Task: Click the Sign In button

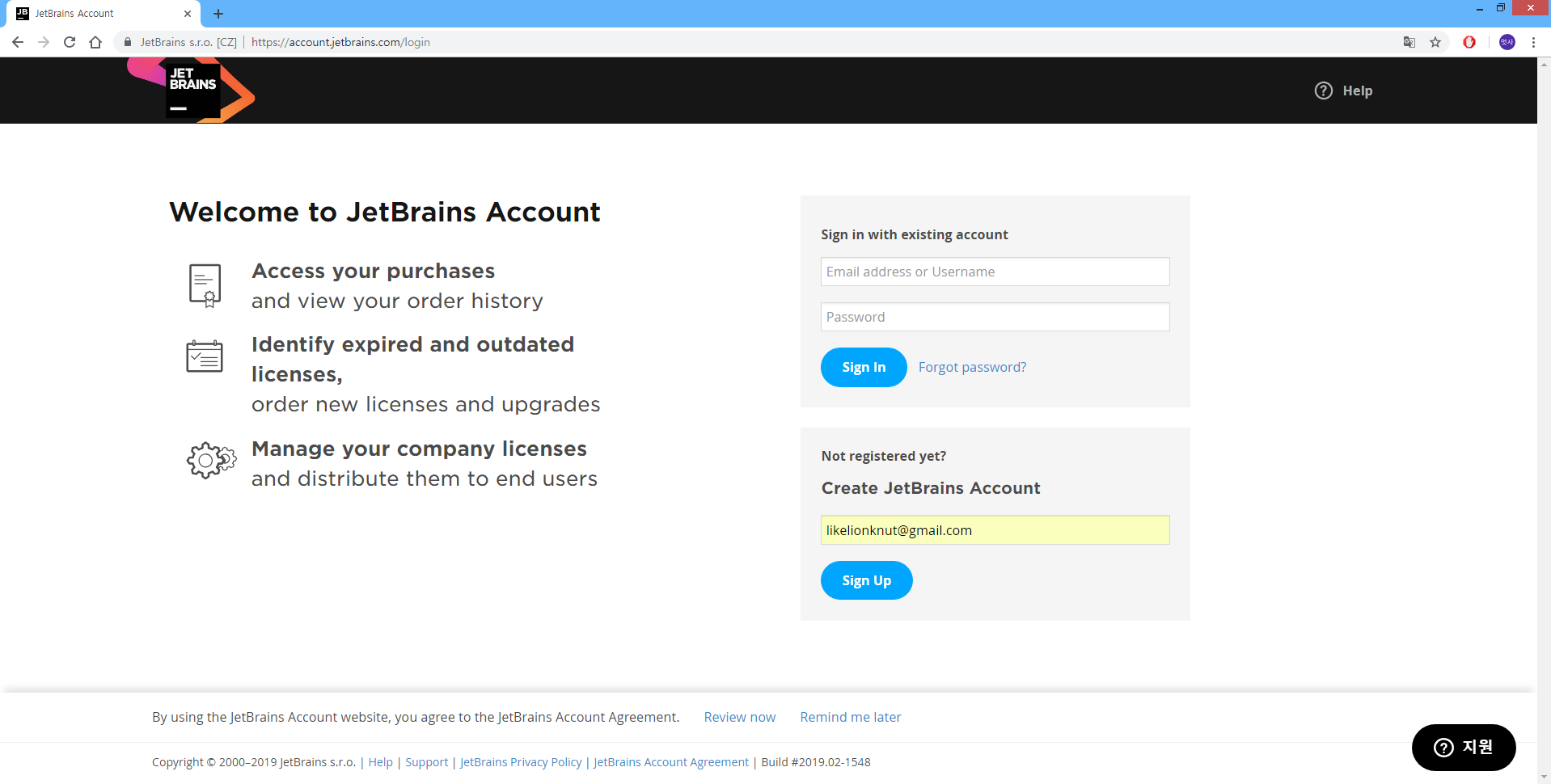Action: pos(864,367)
